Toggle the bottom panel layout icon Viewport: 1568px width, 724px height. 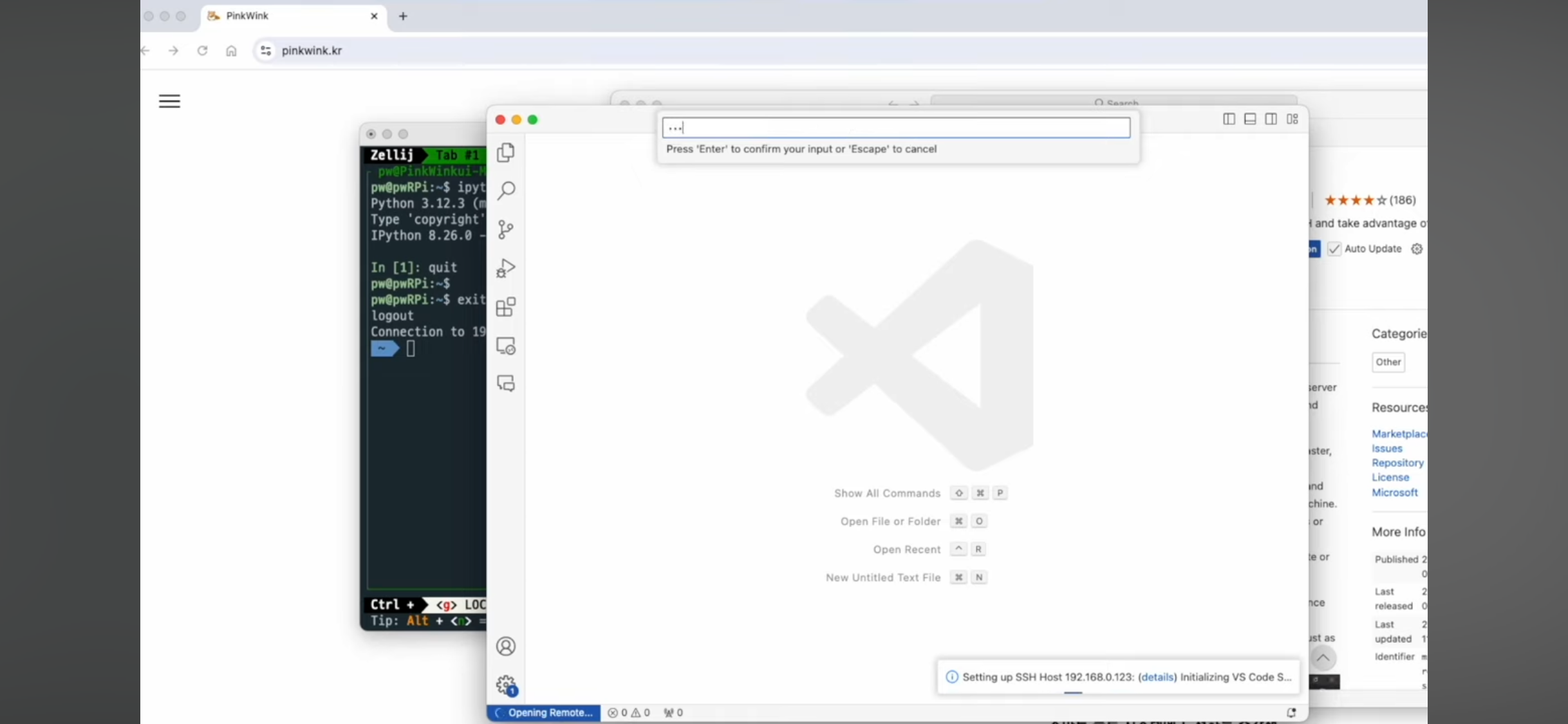(1250, 119)
